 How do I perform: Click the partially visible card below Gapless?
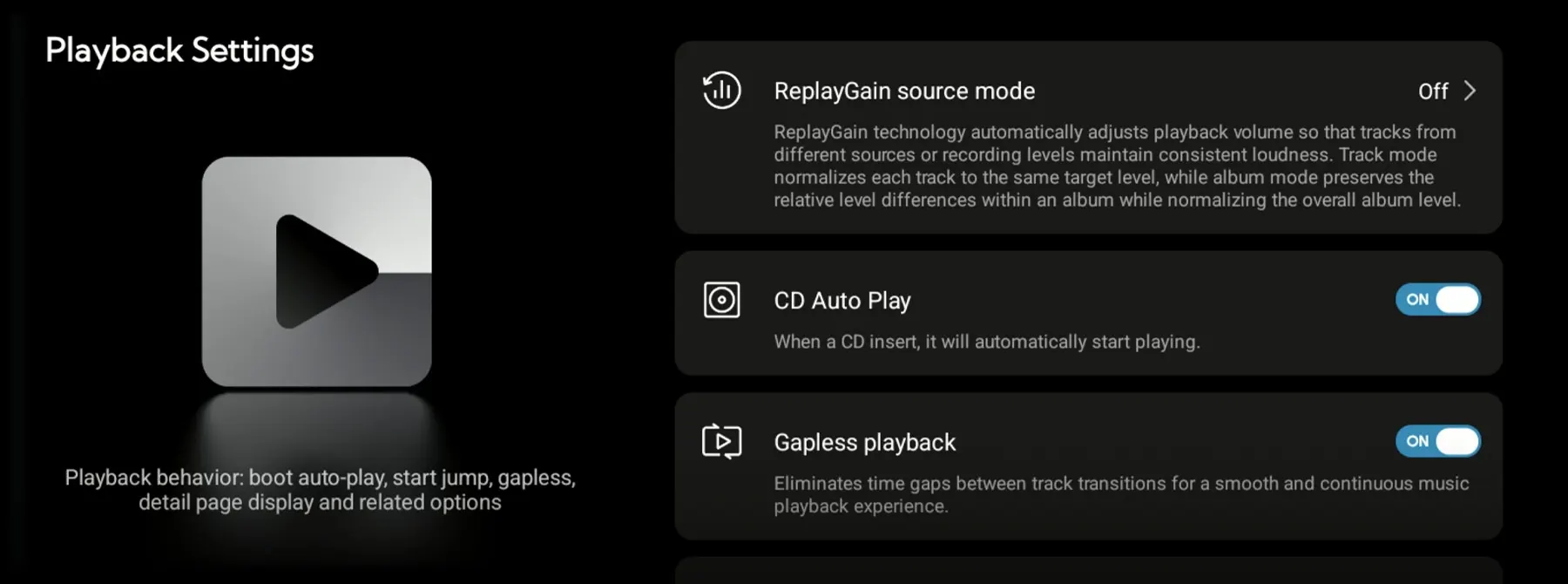(1088, 571)
